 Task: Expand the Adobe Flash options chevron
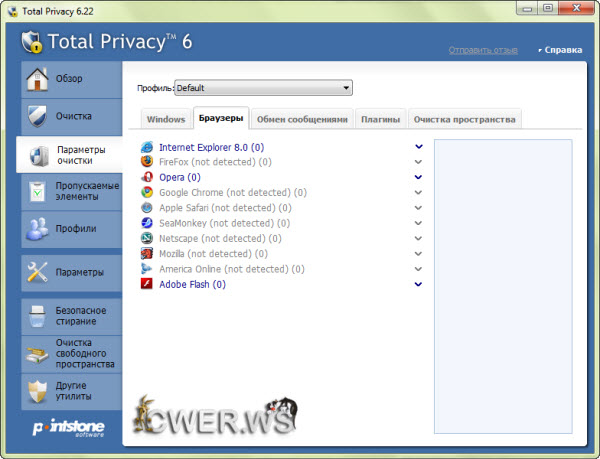[x=419, y=285]
